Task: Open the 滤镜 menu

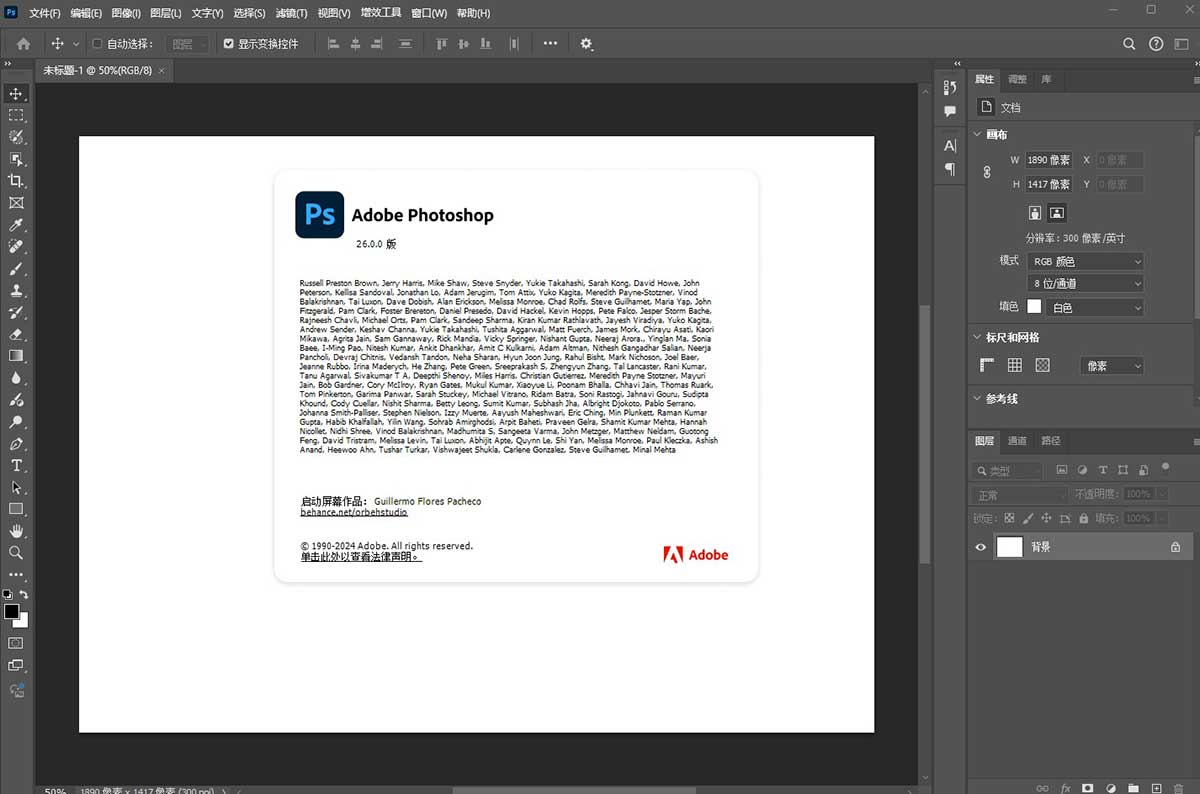Action: (x=291, y=12)
